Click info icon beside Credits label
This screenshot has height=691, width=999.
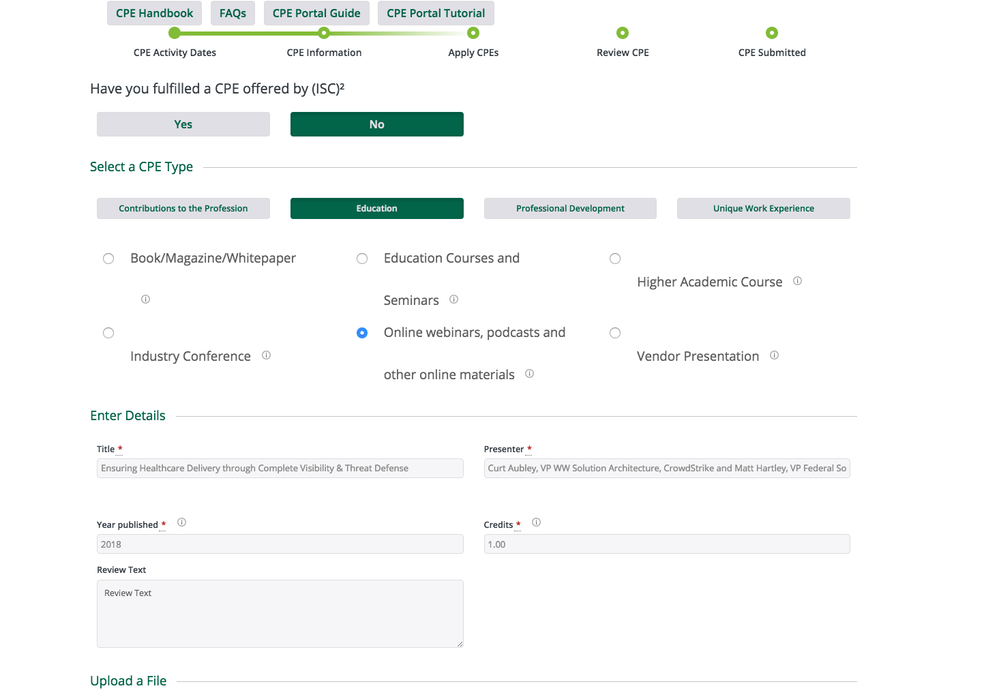pos(536,522)
